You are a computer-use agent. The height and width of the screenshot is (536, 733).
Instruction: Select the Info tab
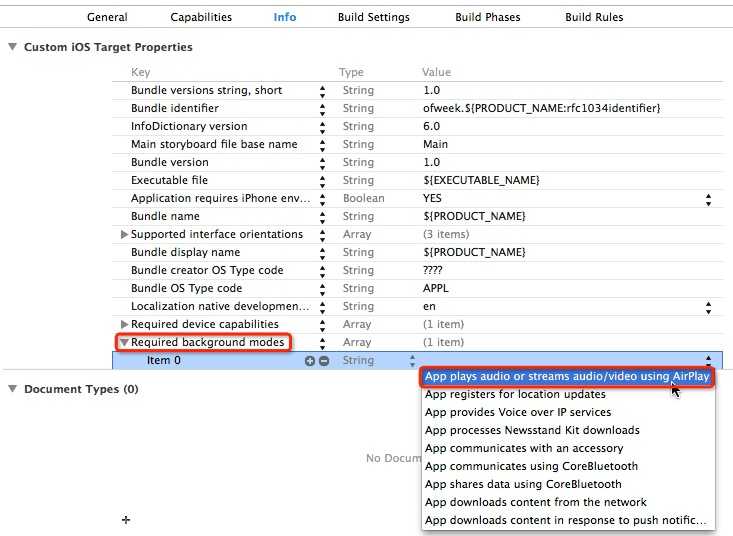point(285,17)
